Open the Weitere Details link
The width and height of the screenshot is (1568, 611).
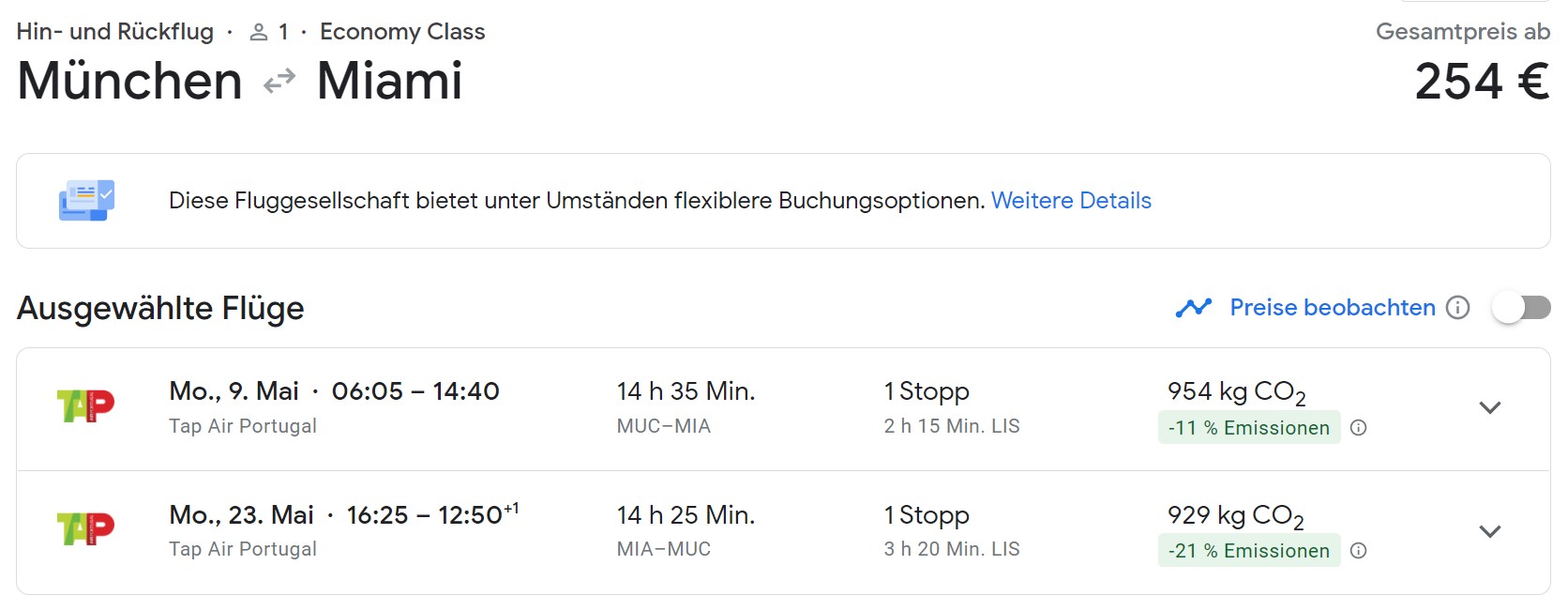point(1071,201)
